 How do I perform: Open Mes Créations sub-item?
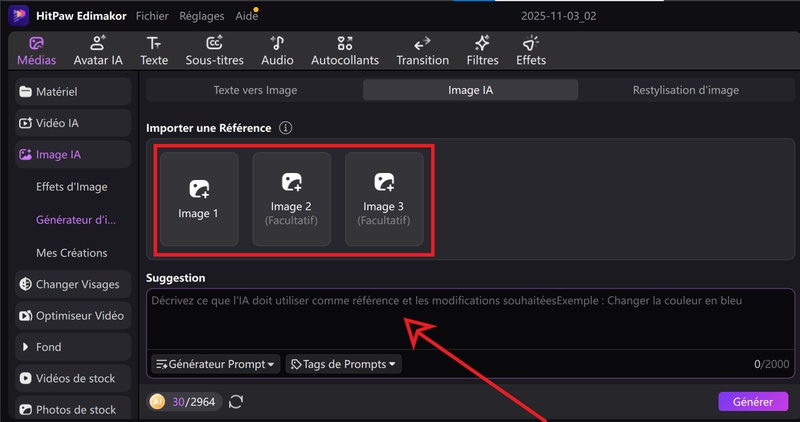tap(71, 253)
